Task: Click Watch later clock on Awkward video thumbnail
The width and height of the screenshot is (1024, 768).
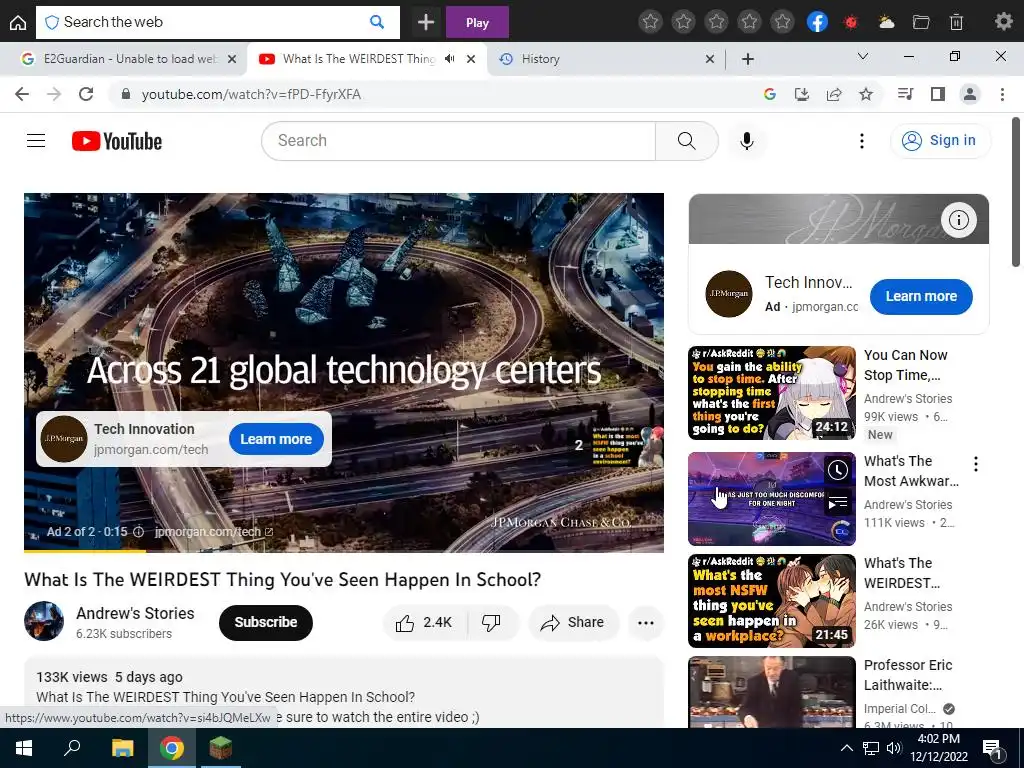Action: (838, 469)
